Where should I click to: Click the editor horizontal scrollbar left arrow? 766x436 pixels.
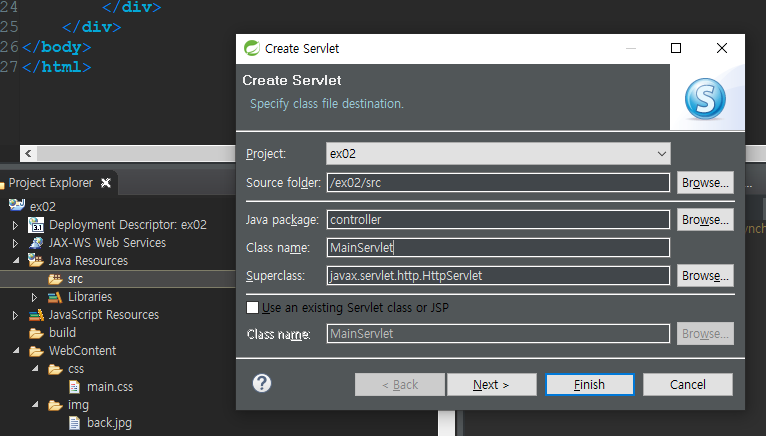(x=28, y=153)
